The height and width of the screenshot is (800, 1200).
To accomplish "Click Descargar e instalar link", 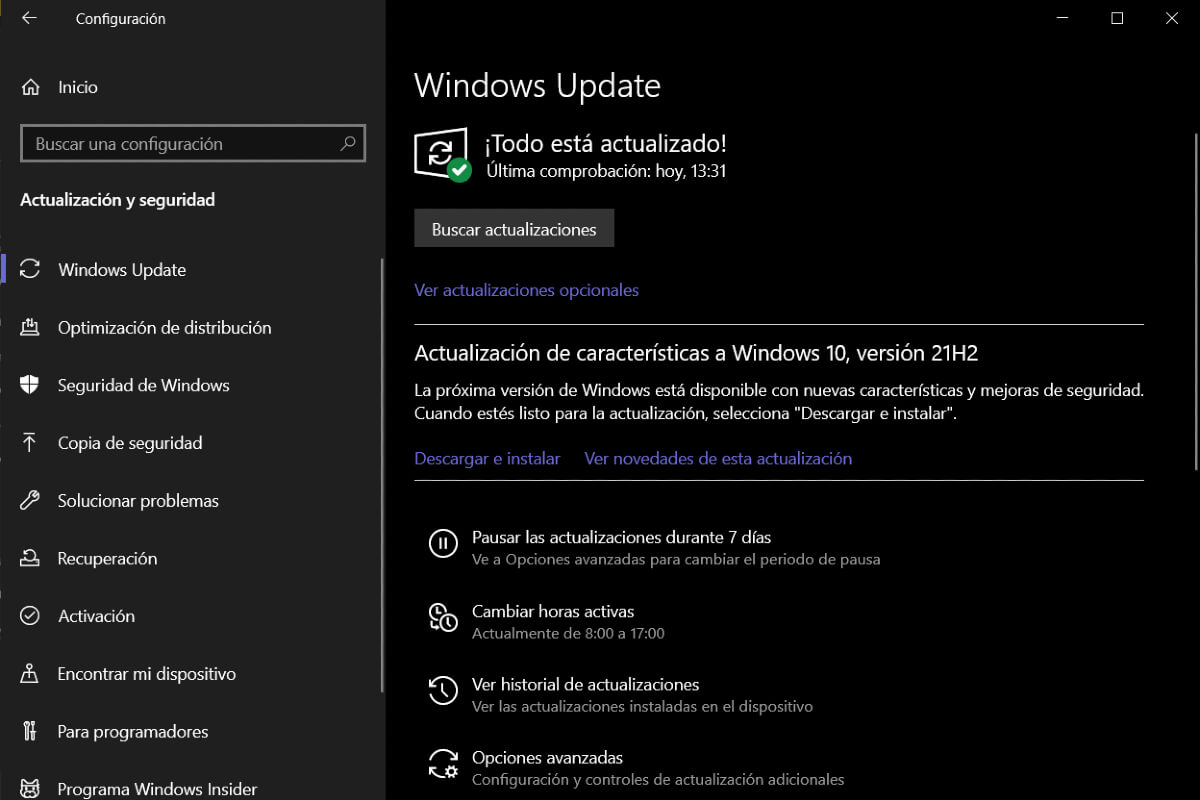I will coord(487,458).
